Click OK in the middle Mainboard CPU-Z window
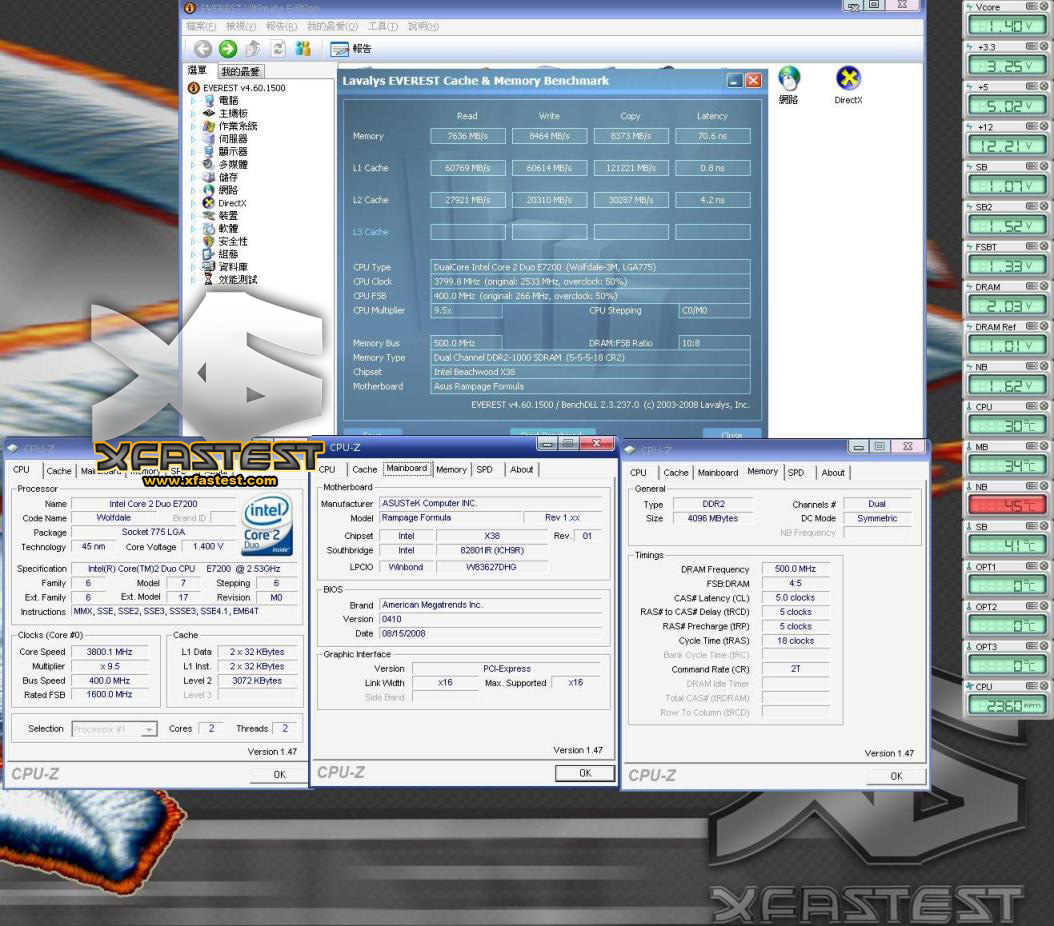This screenshot has height=926, width=1054. coord(585,773)
